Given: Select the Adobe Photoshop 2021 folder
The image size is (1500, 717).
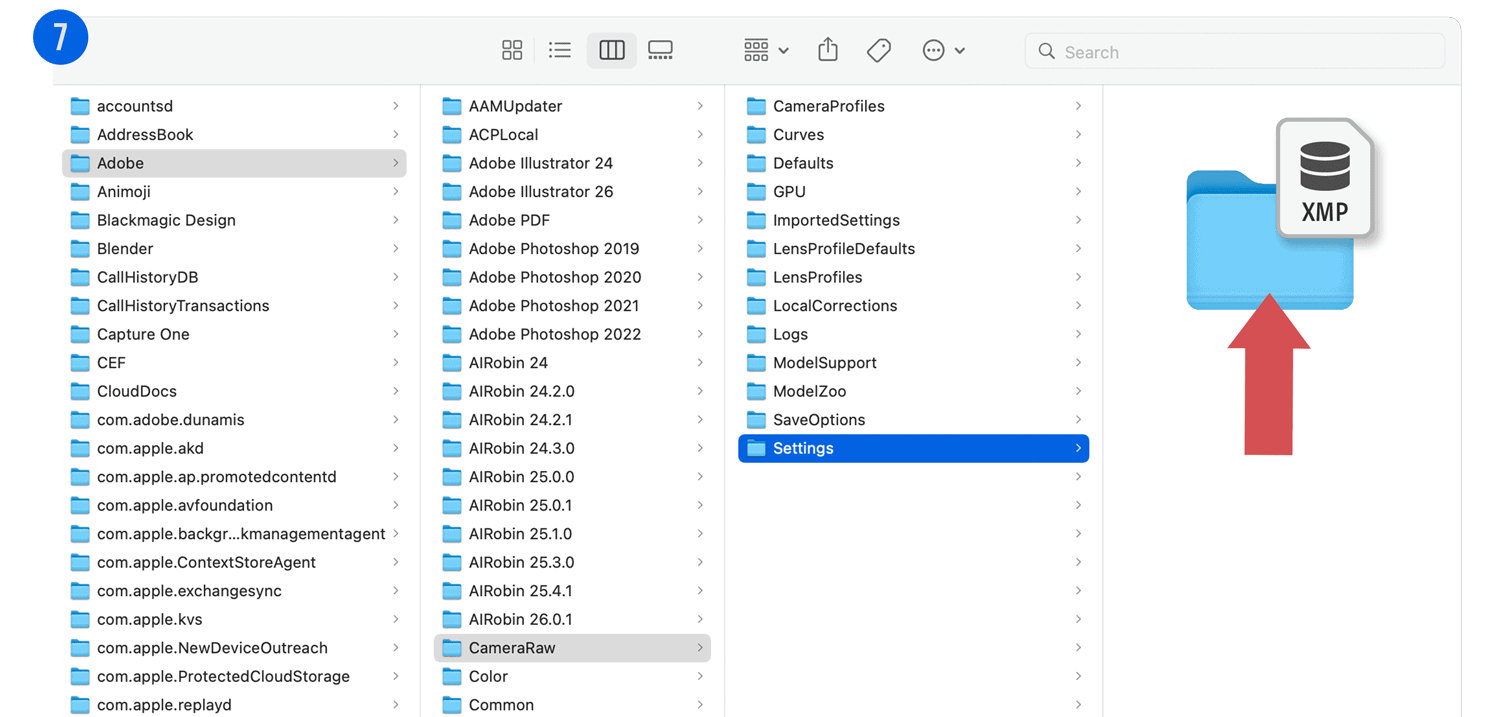Looking at the screenshot, I should (x=572, y=305).
